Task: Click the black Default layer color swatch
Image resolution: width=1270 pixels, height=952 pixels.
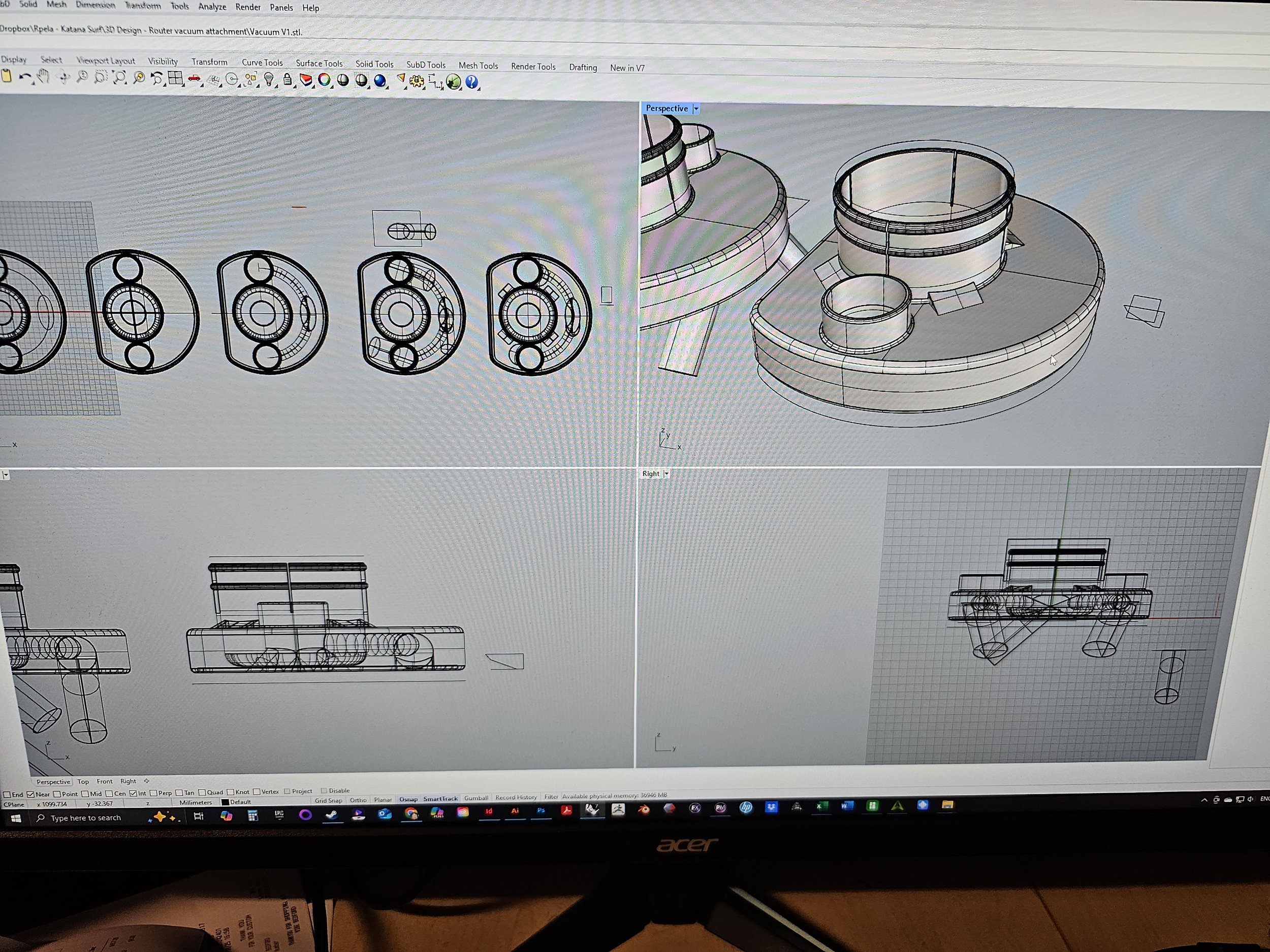Action: point(225,802)
